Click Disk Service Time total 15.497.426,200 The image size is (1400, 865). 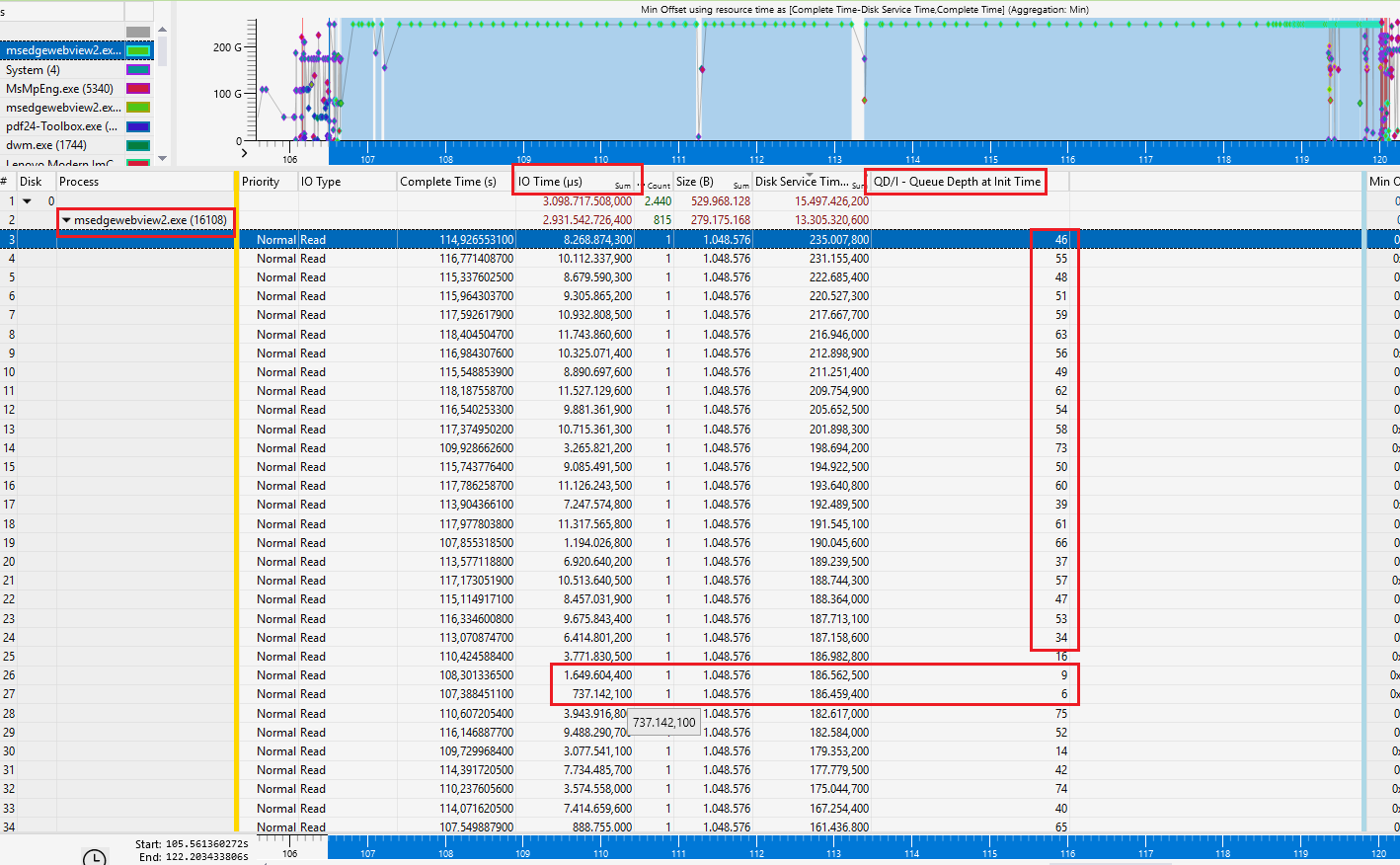pyautogui.click(x=832, y=201)
